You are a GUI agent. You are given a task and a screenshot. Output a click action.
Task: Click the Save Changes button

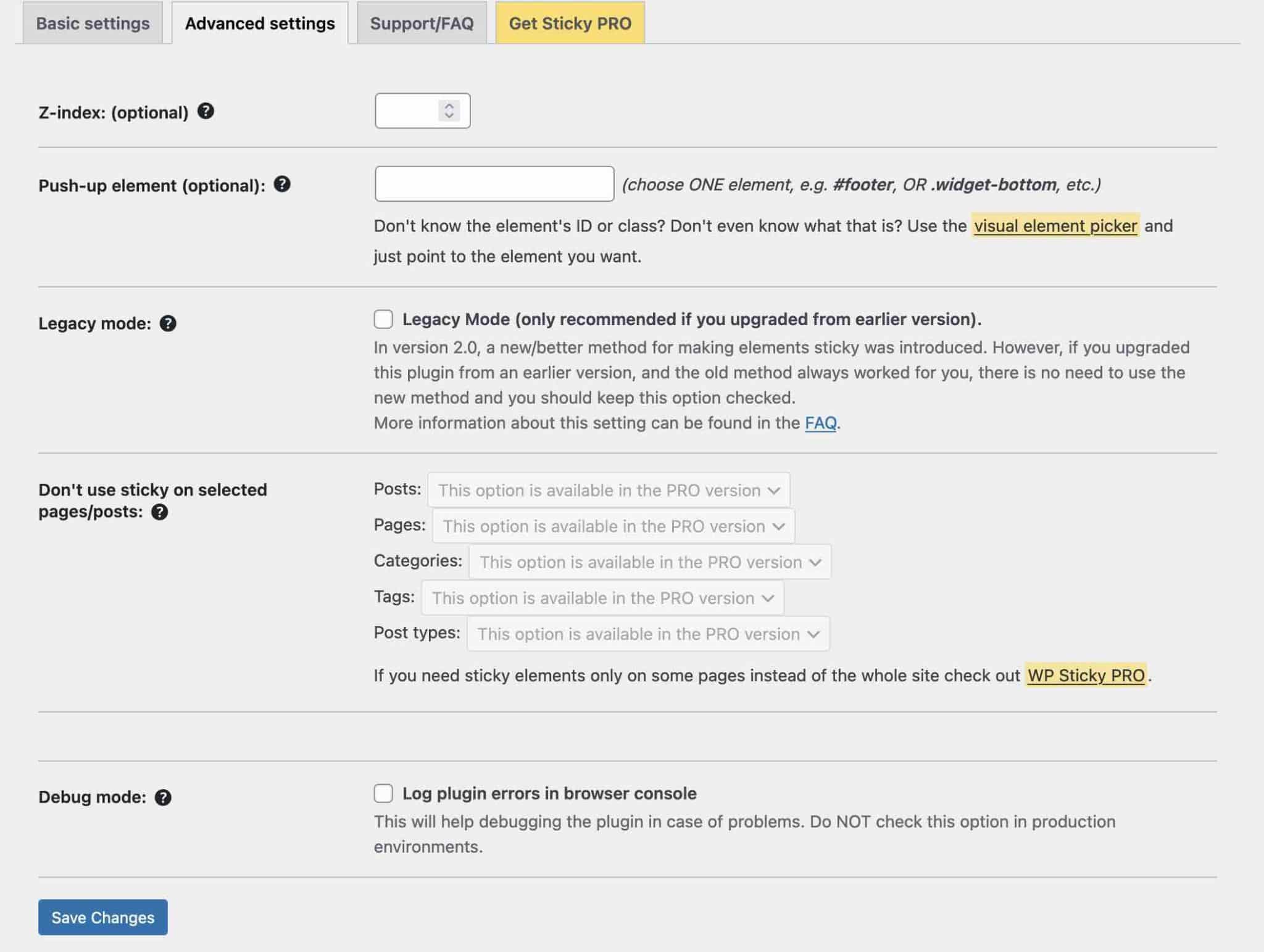103,917
